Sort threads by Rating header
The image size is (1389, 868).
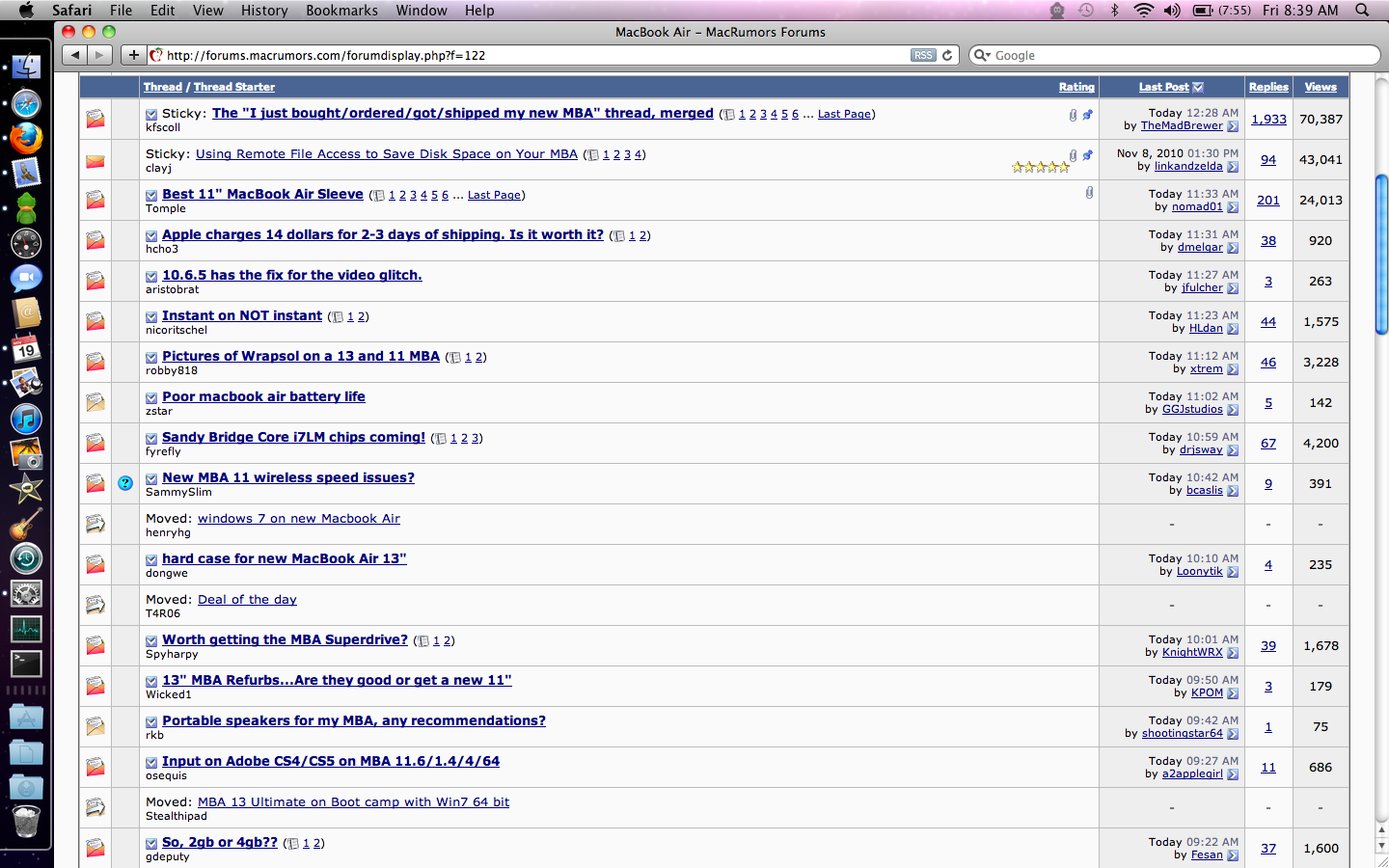point(1076,87)
